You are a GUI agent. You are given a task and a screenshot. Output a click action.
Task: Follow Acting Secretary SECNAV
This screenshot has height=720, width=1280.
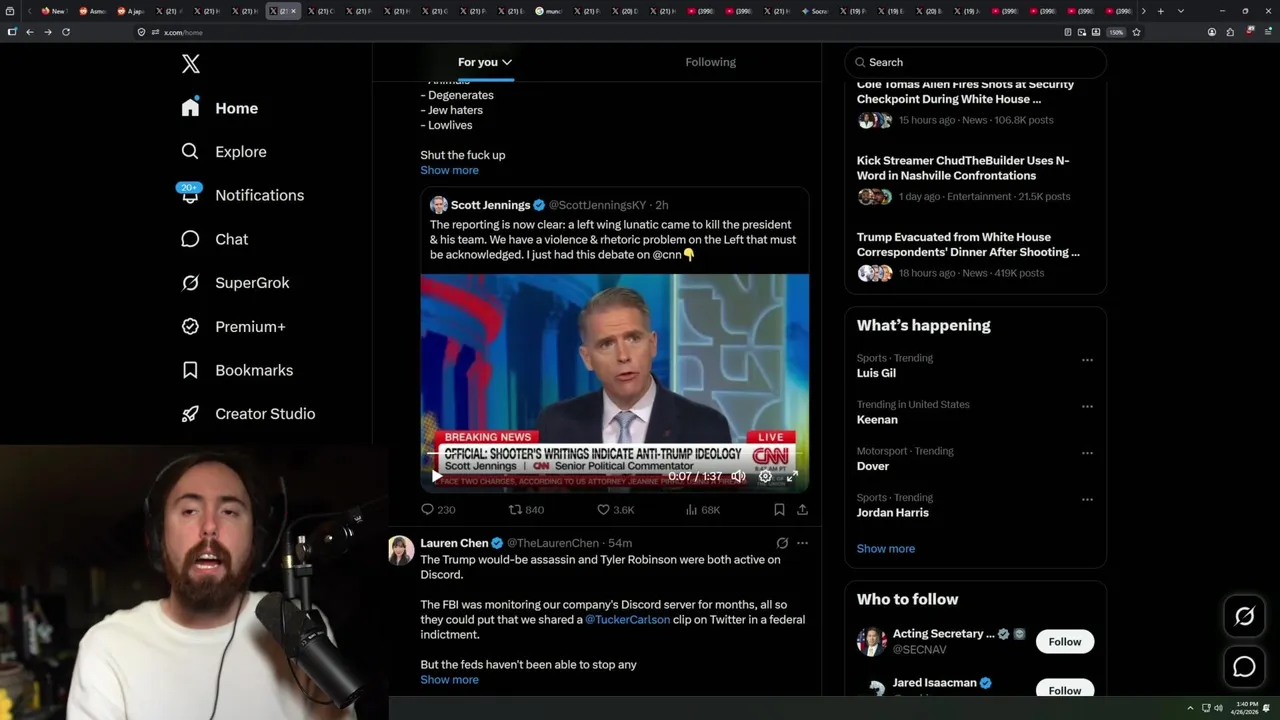(x=1065, y=642)
